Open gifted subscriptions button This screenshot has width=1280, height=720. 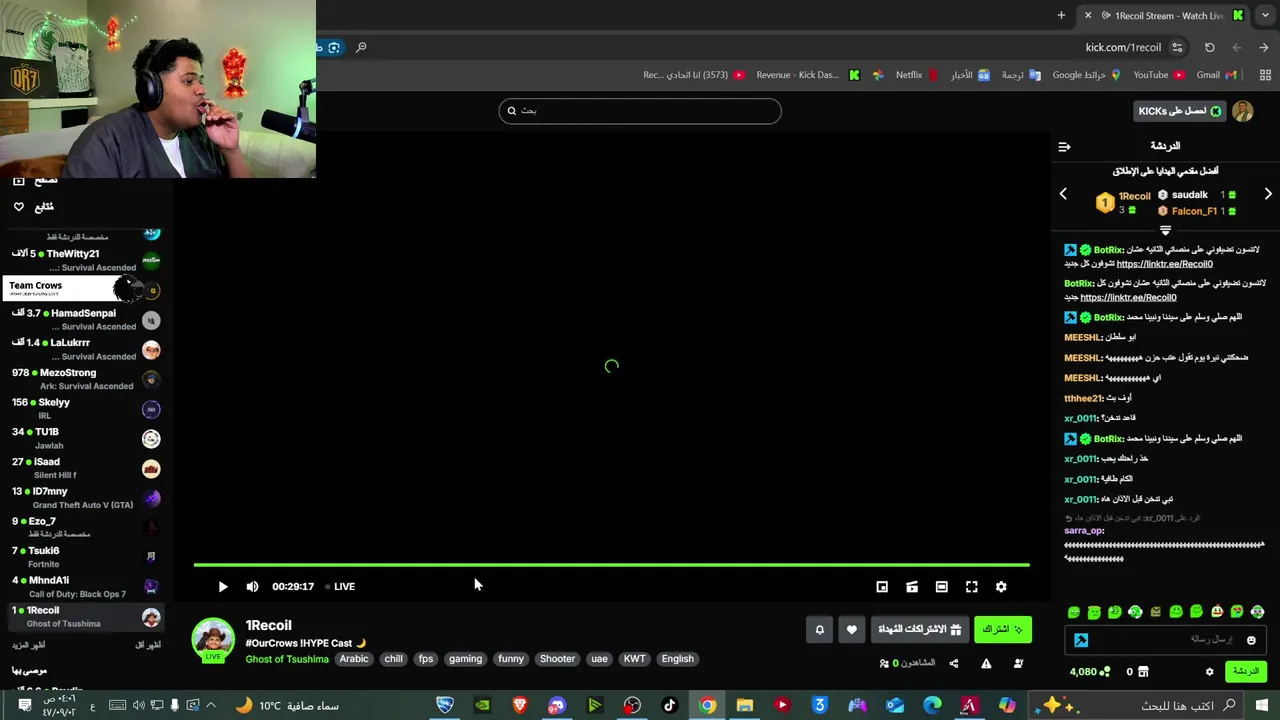coord(919,629)
